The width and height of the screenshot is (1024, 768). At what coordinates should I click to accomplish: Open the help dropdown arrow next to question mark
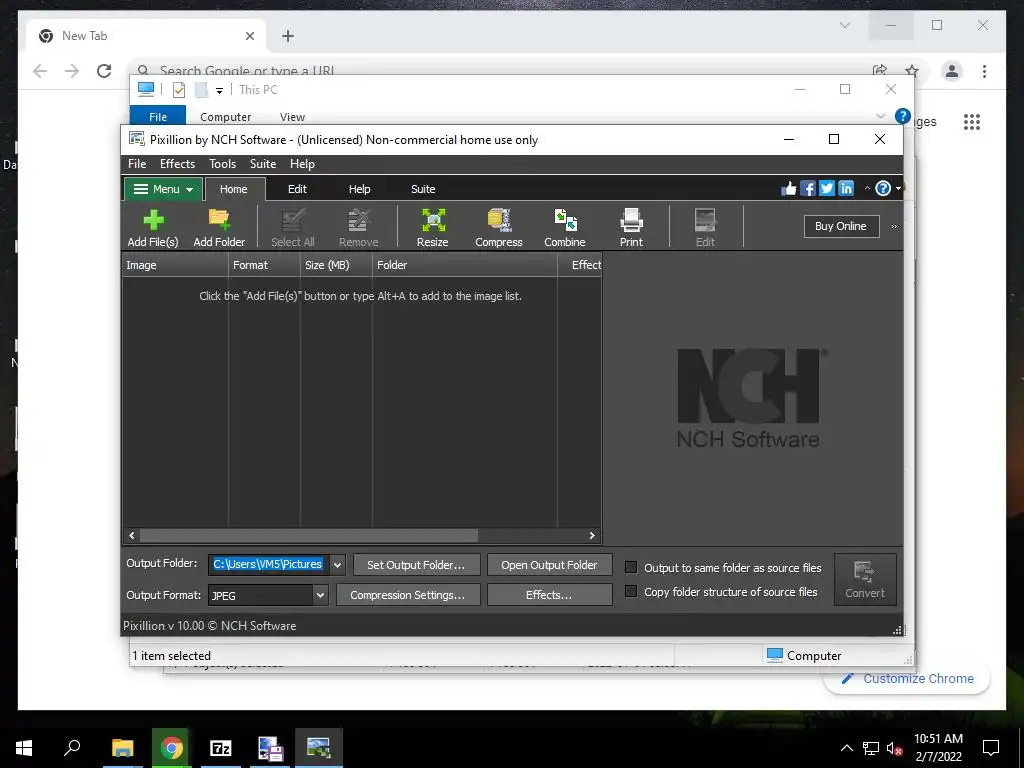[899, 189]
